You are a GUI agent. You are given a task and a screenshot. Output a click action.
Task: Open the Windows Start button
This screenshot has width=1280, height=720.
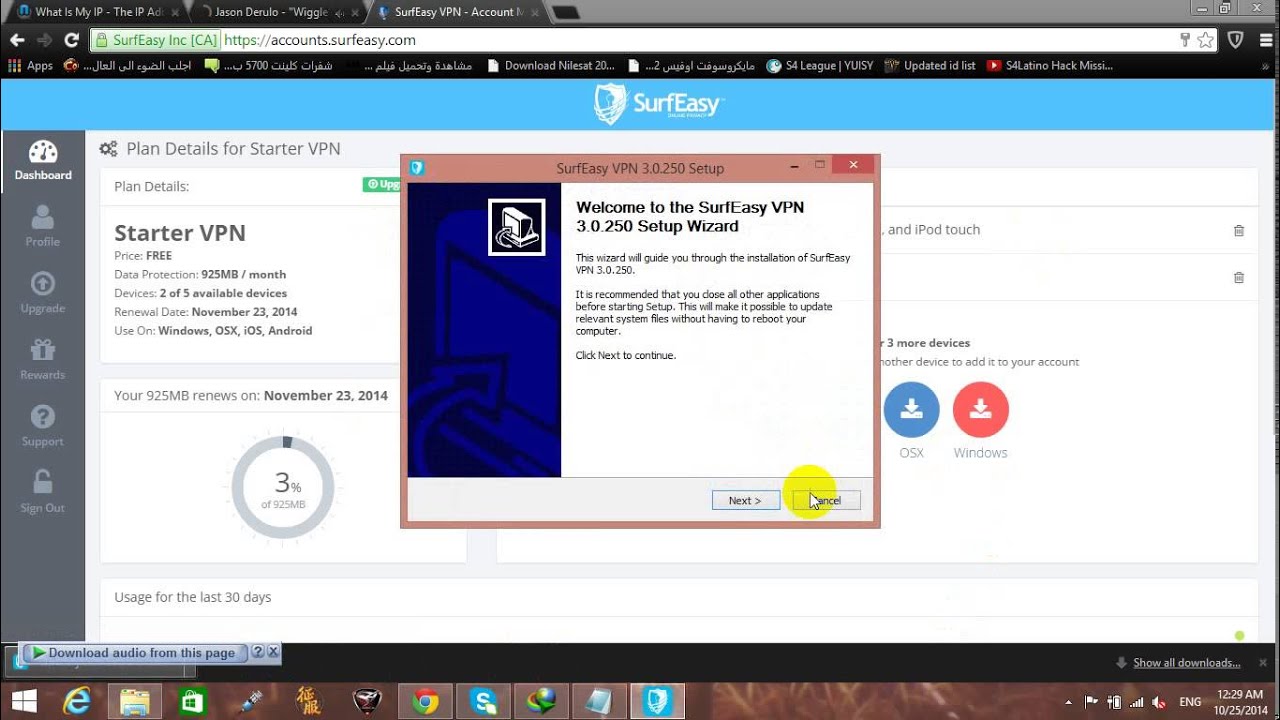click(24, 701)
